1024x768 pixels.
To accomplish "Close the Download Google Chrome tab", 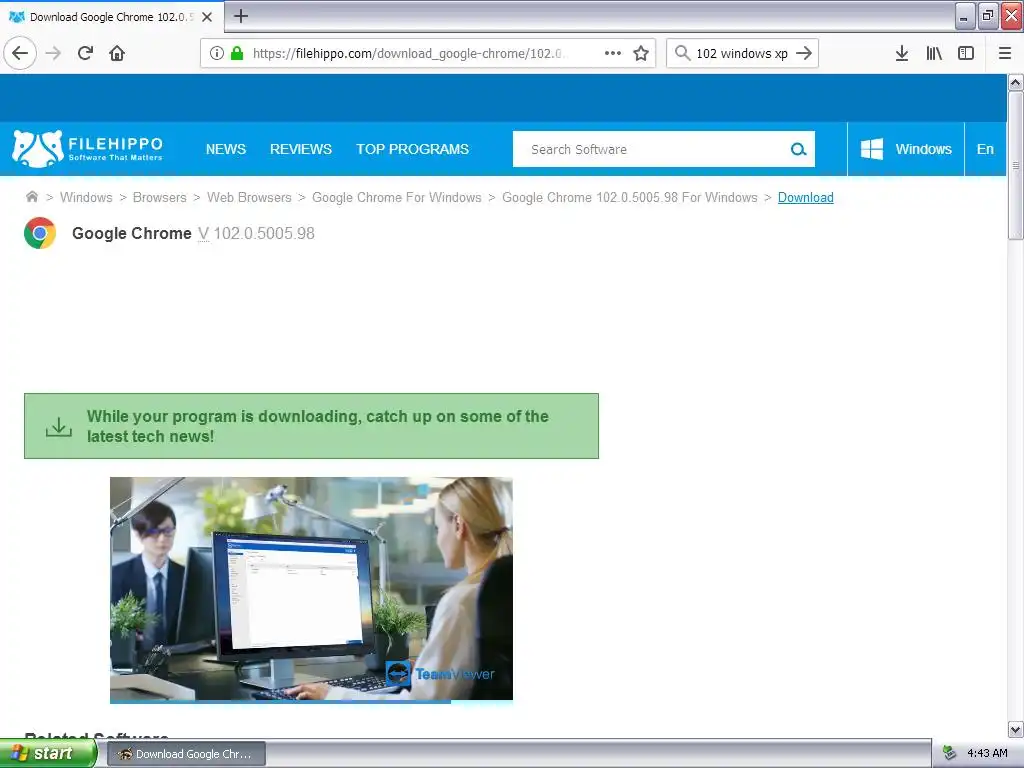I will (207, 17).
